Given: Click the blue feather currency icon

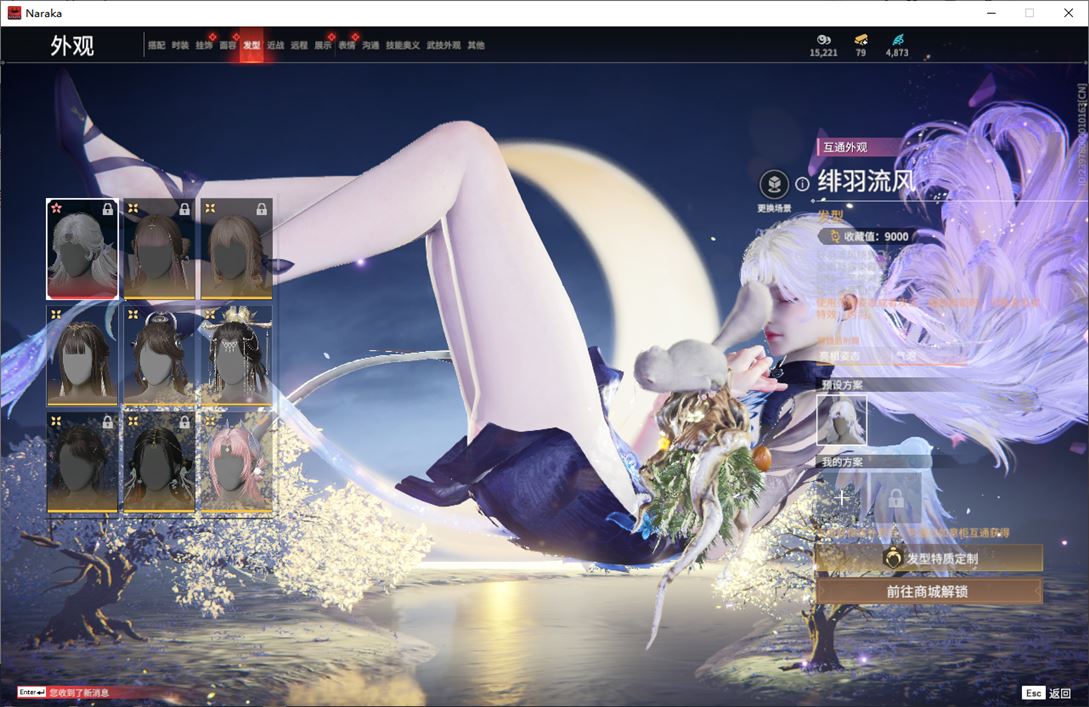Looking at the screenshot, I should coord(897,40).
